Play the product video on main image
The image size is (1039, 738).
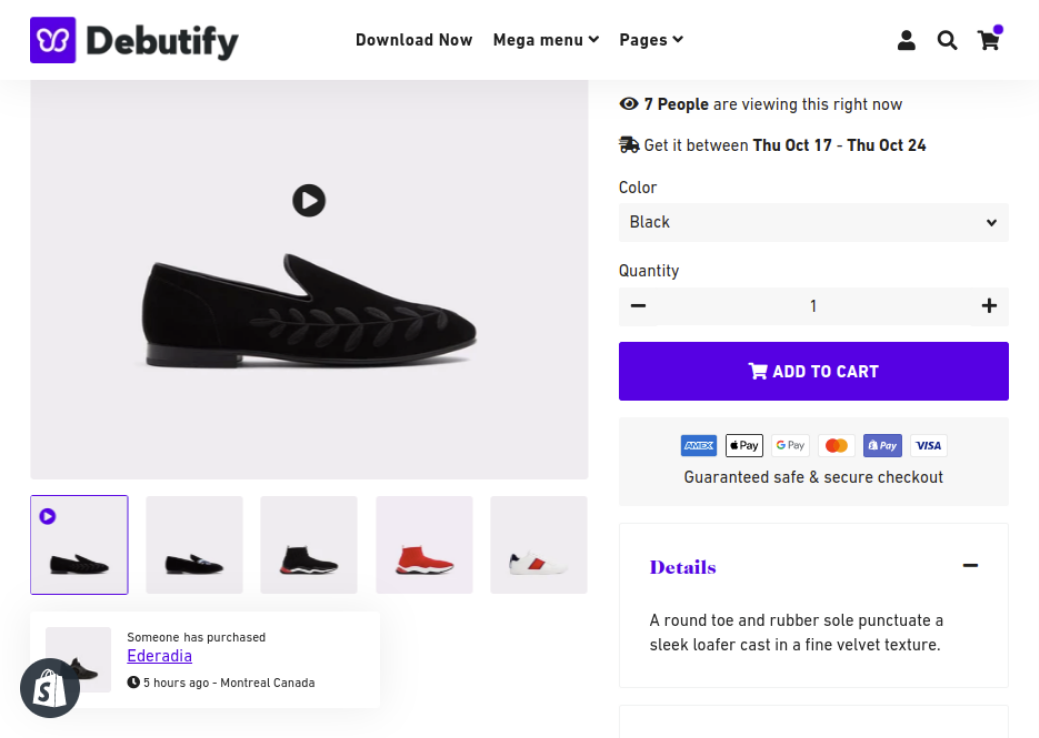coord(309,200)
